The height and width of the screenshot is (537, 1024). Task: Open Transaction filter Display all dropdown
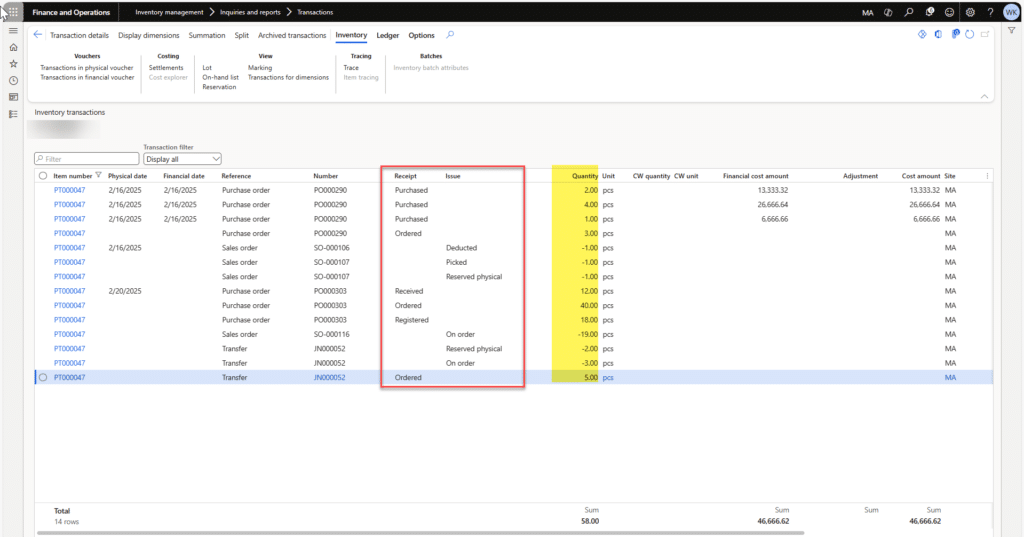click(x=182, y=159)
